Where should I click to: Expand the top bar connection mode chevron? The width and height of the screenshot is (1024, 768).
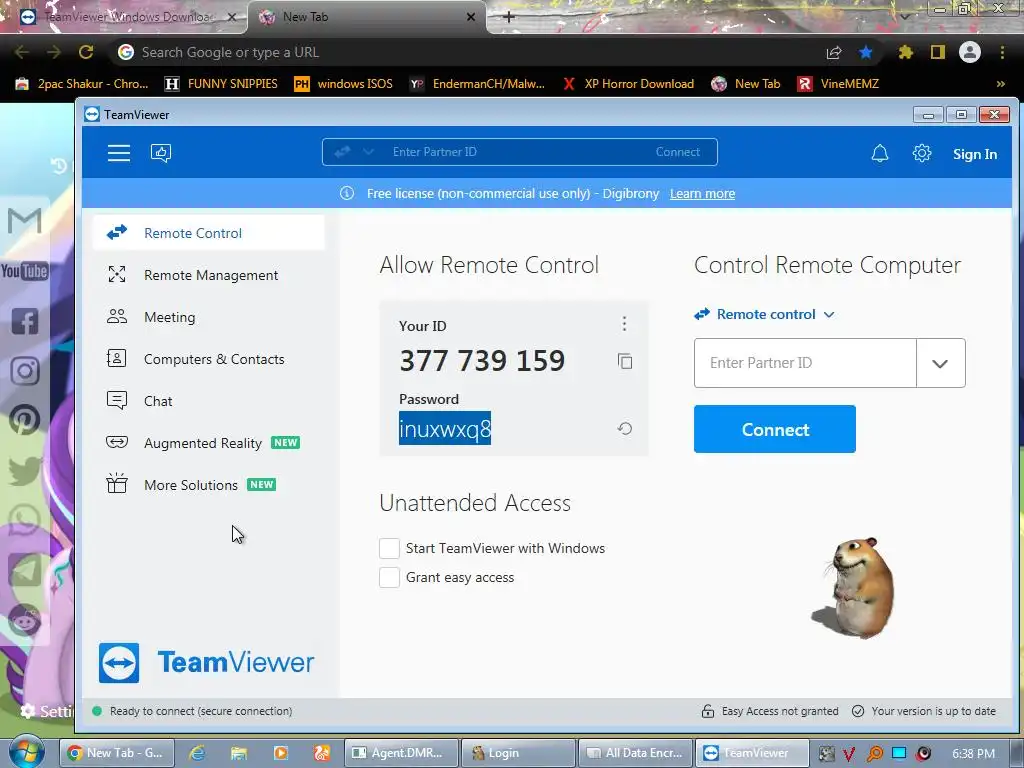pos(368,152)
